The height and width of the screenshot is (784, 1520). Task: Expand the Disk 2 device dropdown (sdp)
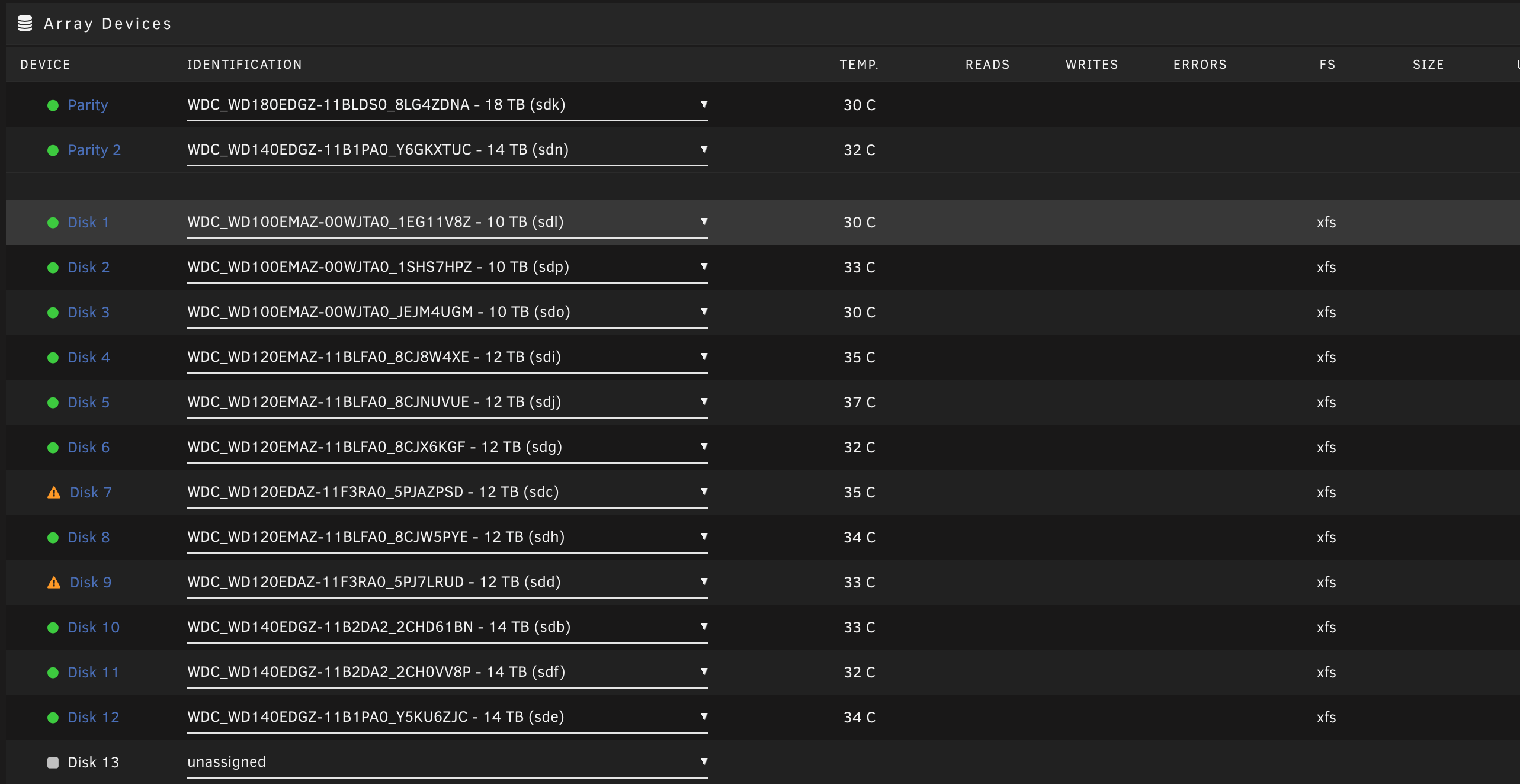pos(447,268)
